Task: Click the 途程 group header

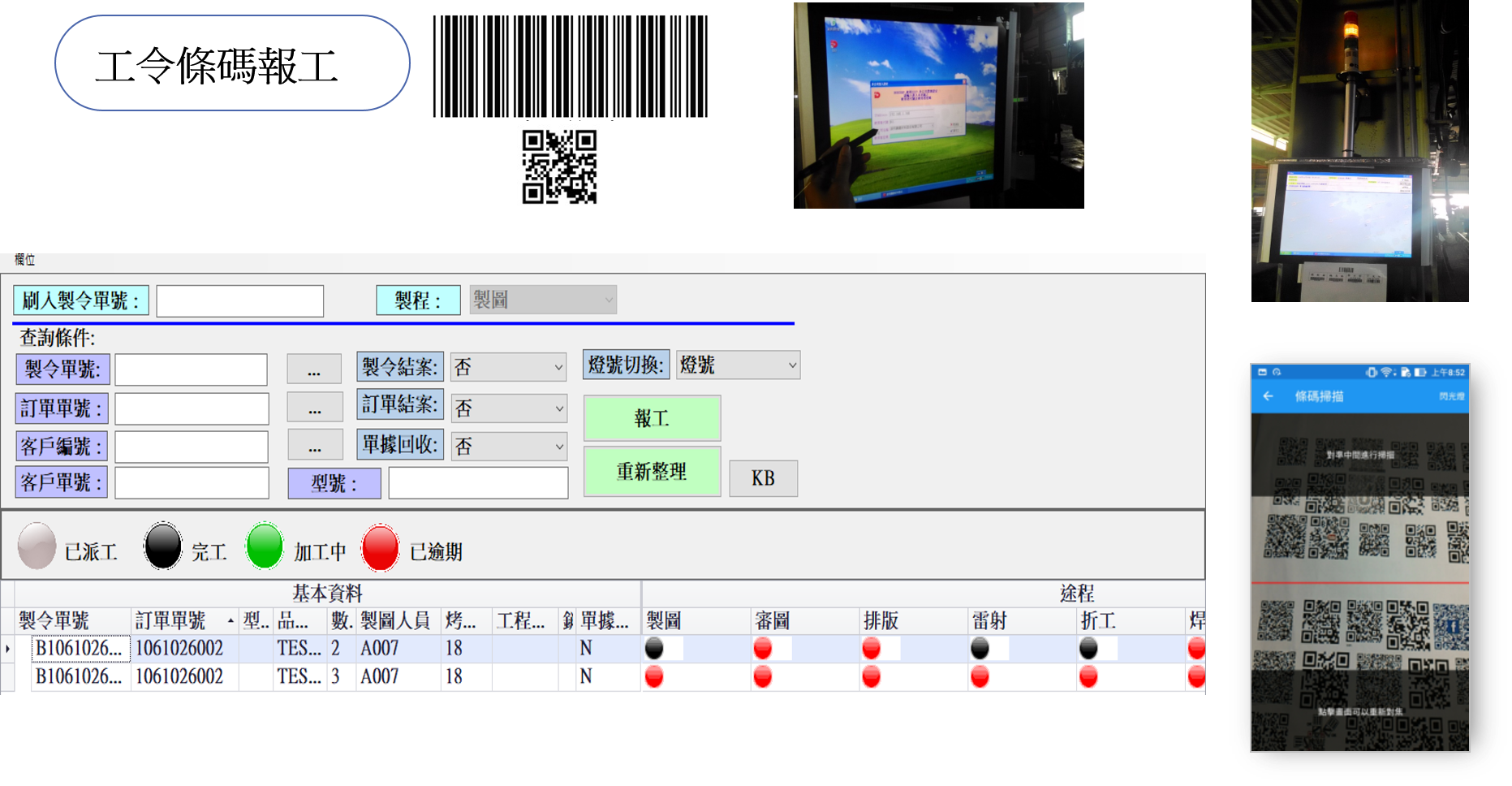Action: 1077,594
